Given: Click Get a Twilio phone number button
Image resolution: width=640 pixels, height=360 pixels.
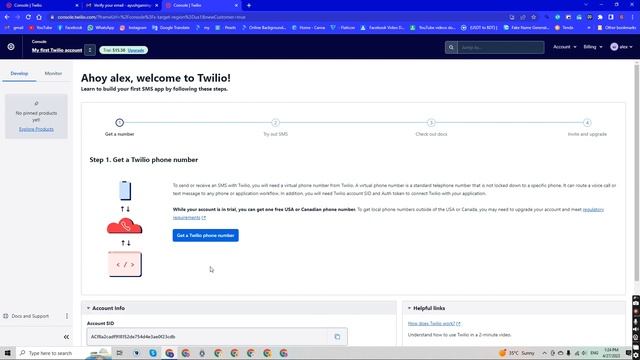Looking at the screenshot, I should pos(205,236).
